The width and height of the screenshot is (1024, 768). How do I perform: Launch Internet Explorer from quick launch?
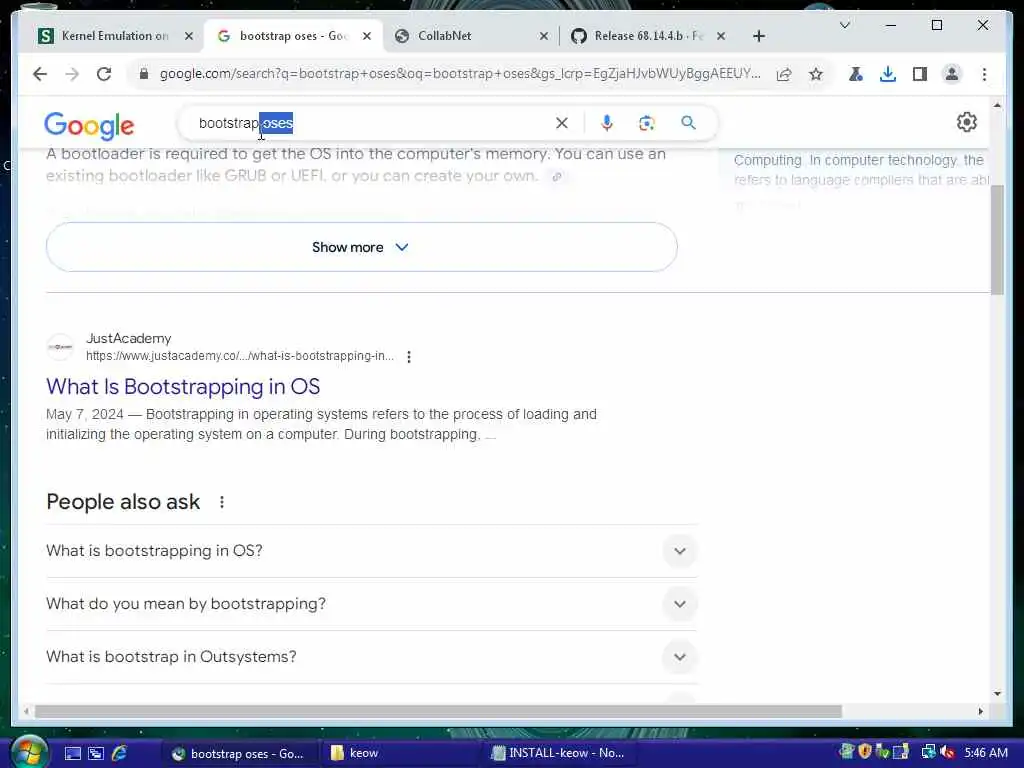(x=120, y=753)
